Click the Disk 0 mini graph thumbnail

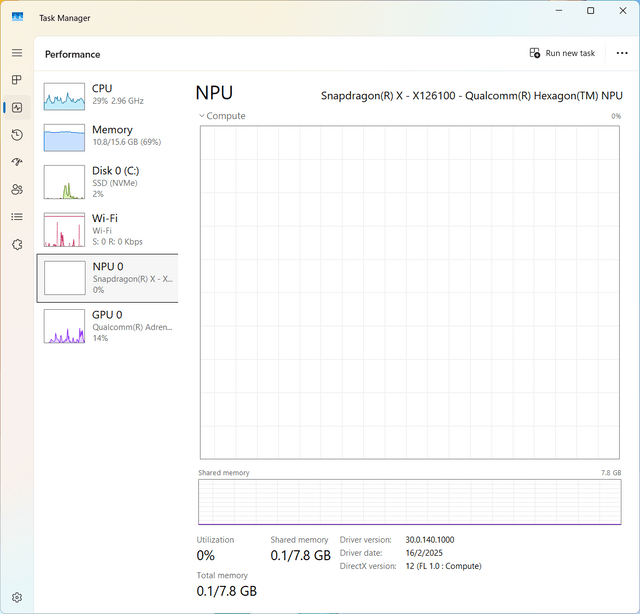coord(64,182)
